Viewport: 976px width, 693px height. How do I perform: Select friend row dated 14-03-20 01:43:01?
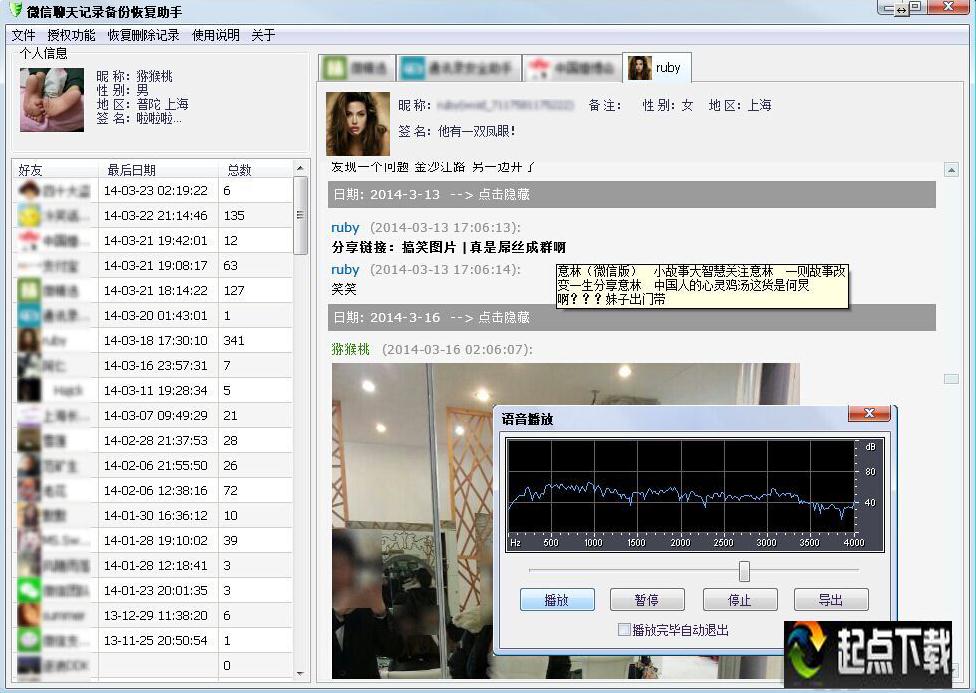coord(153,315)
